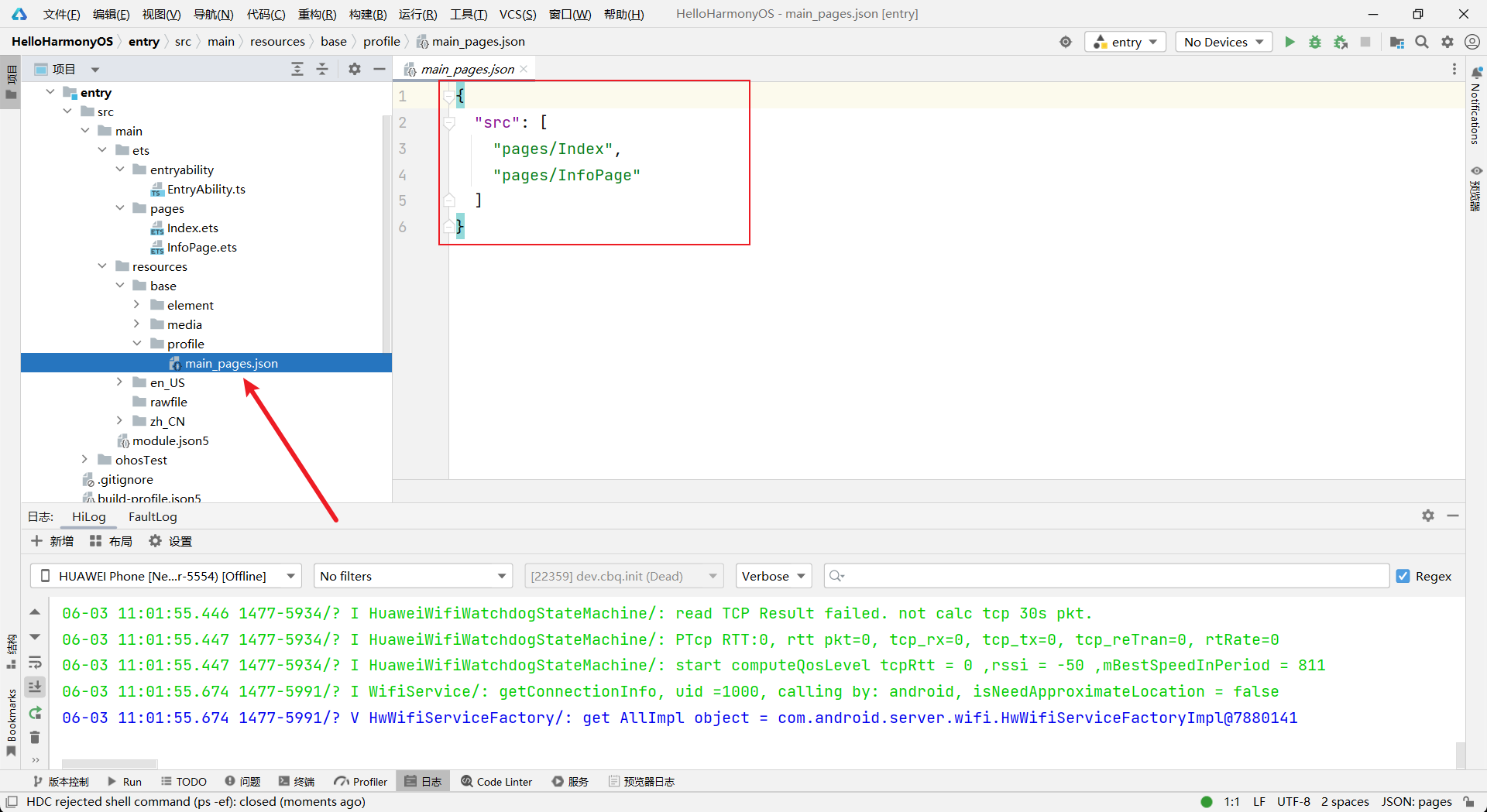Image resolution: width=1487 pixels, height=812 pixels.
Task: Open editor tab options kebab menu
Action: click(x=1454, y=69)
